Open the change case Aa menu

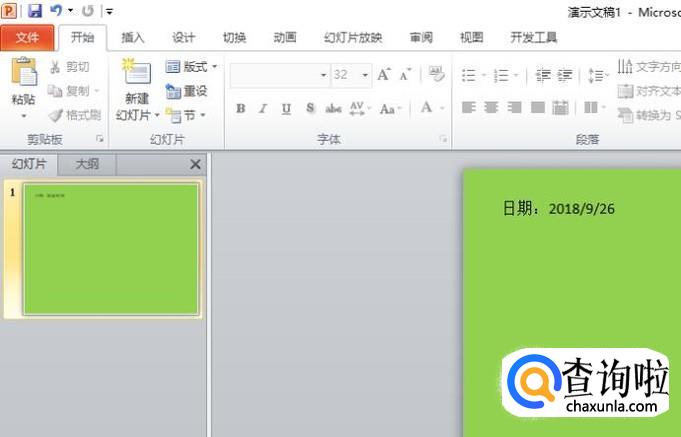click(x=390, y=108)
